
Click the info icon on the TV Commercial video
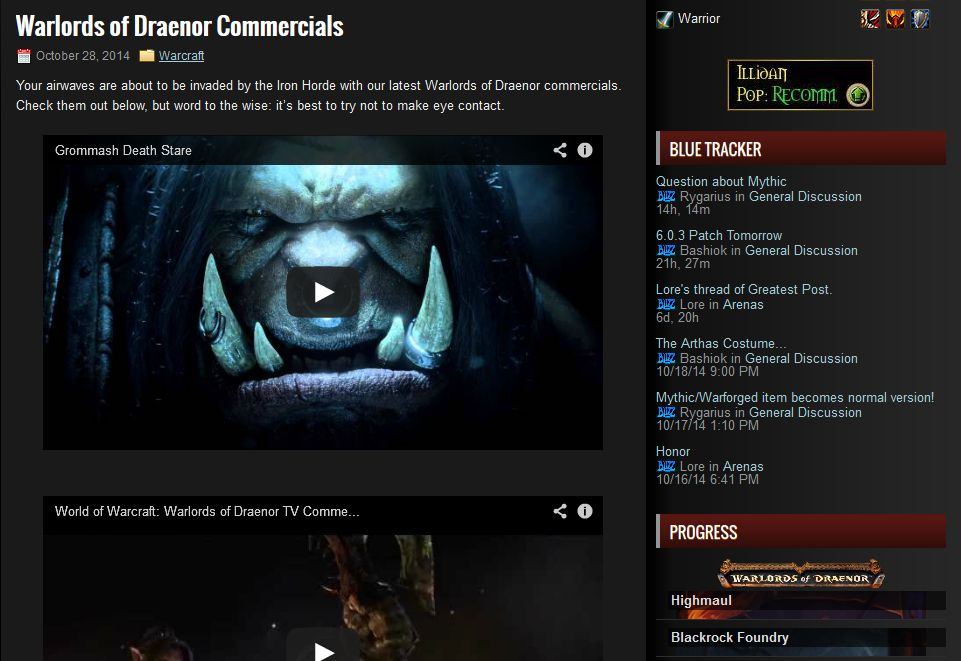[585, 511]
